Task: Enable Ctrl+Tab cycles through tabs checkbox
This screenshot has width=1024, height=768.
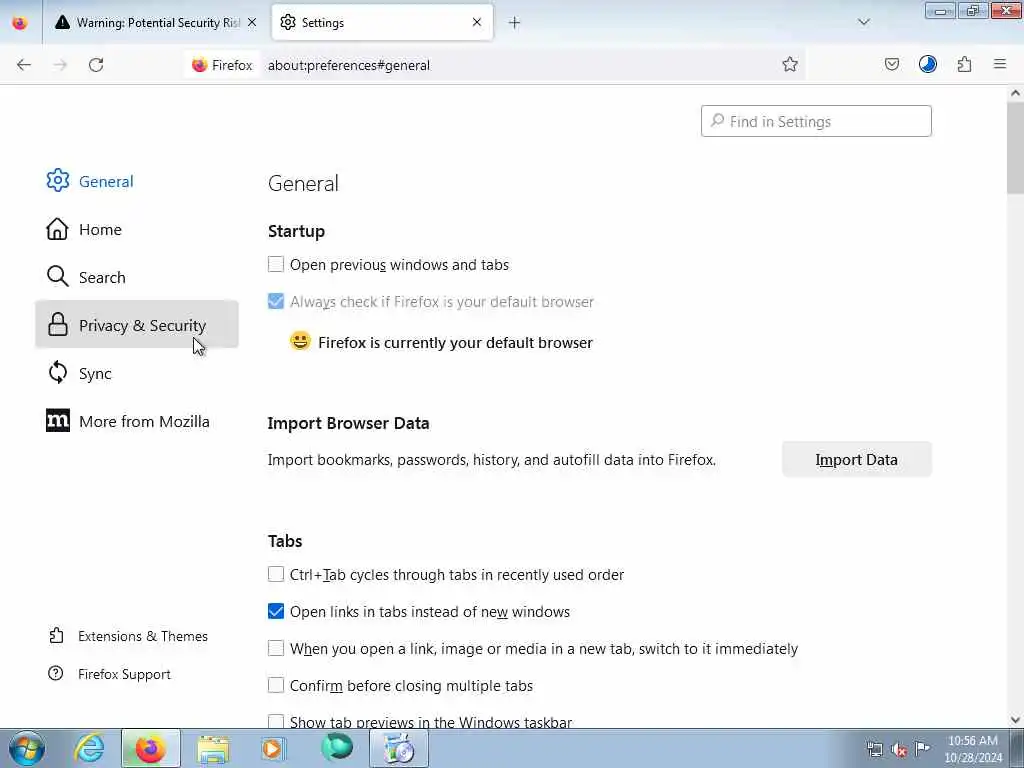Action: [x=276, y=574]
